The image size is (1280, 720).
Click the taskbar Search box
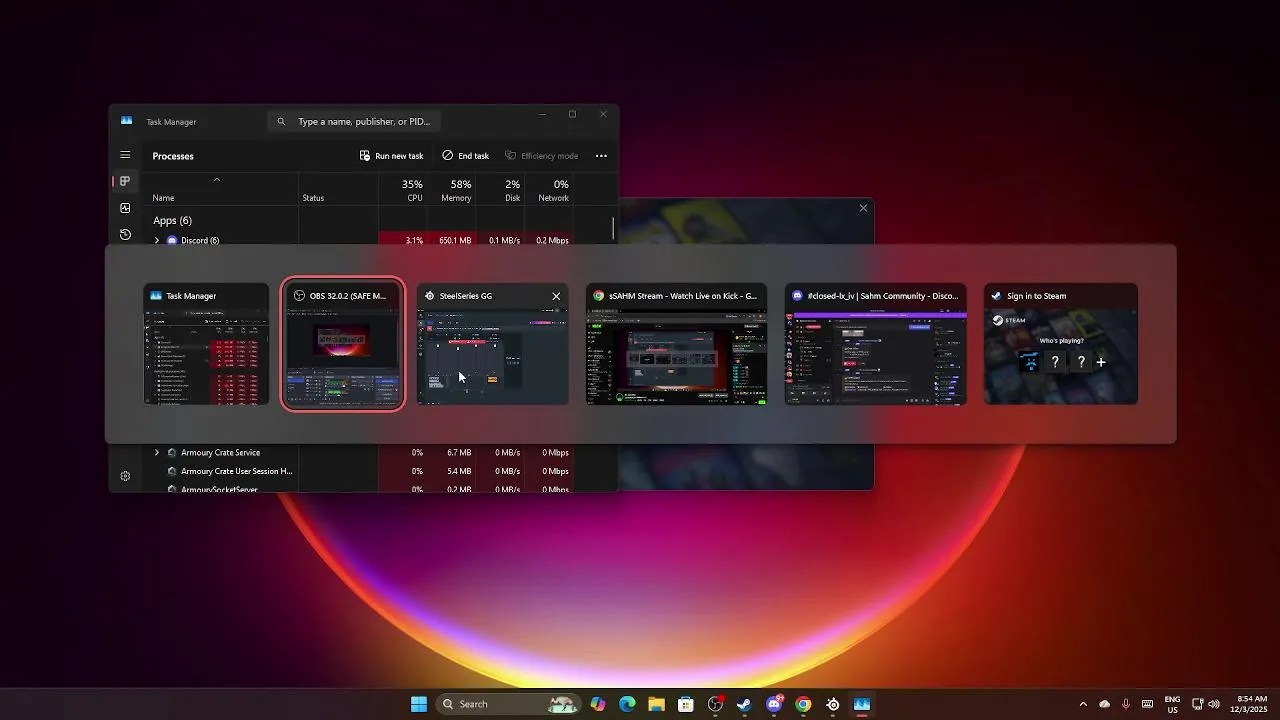pyautogui.click(x=510, y=704)
